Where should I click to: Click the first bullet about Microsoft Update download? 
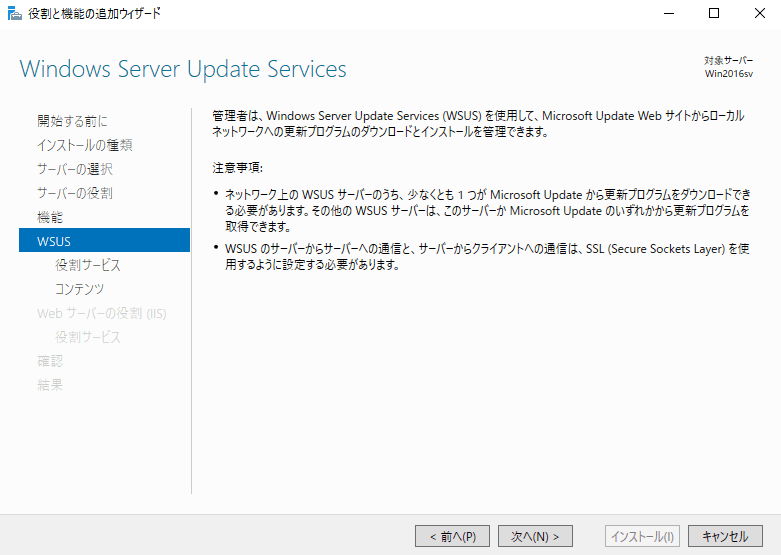[x=487, y=211]
